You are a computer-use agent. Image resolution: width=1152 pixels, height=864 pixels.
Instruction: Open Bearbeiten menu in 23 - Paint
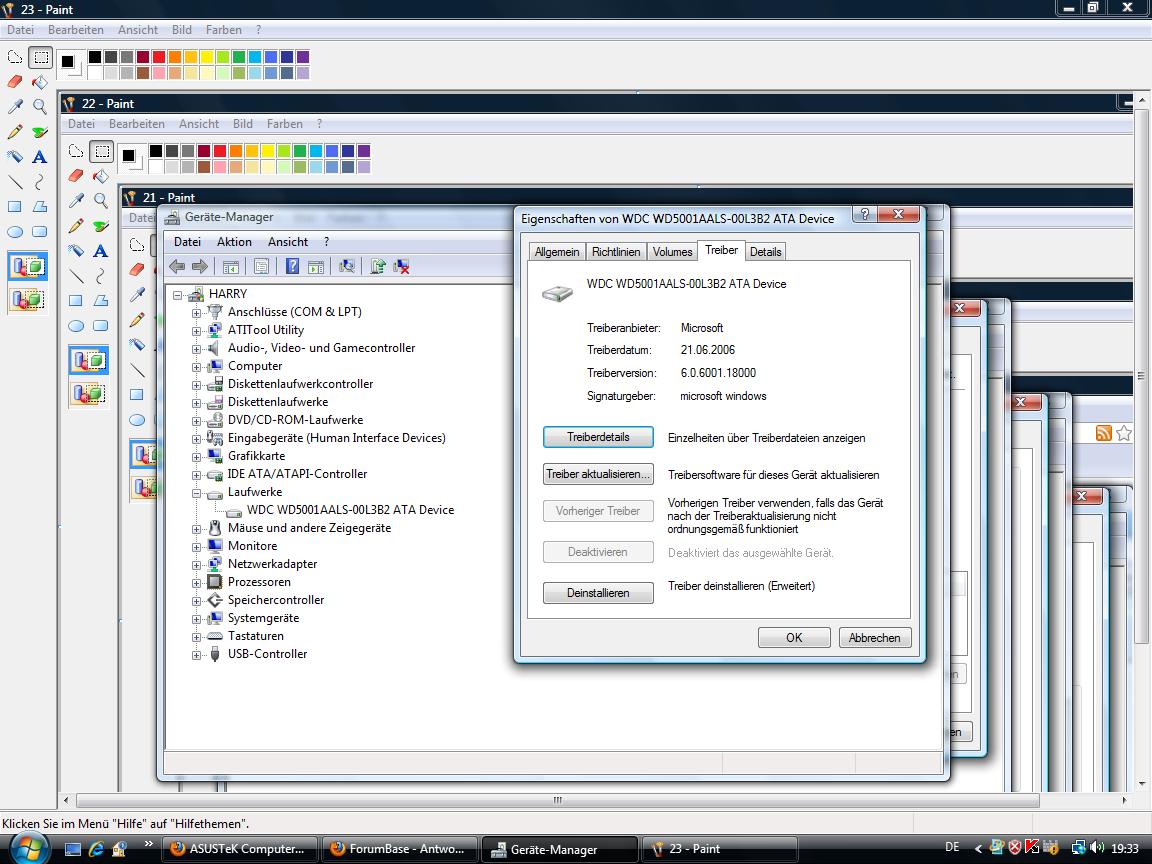pyautogui.click(x=76, y=30)
